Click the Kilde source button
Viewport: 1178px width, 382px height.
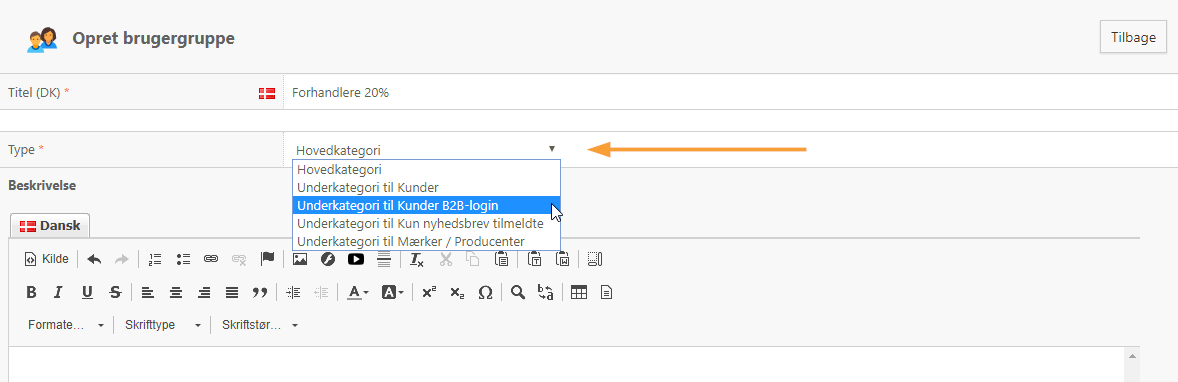coord(47,259)
